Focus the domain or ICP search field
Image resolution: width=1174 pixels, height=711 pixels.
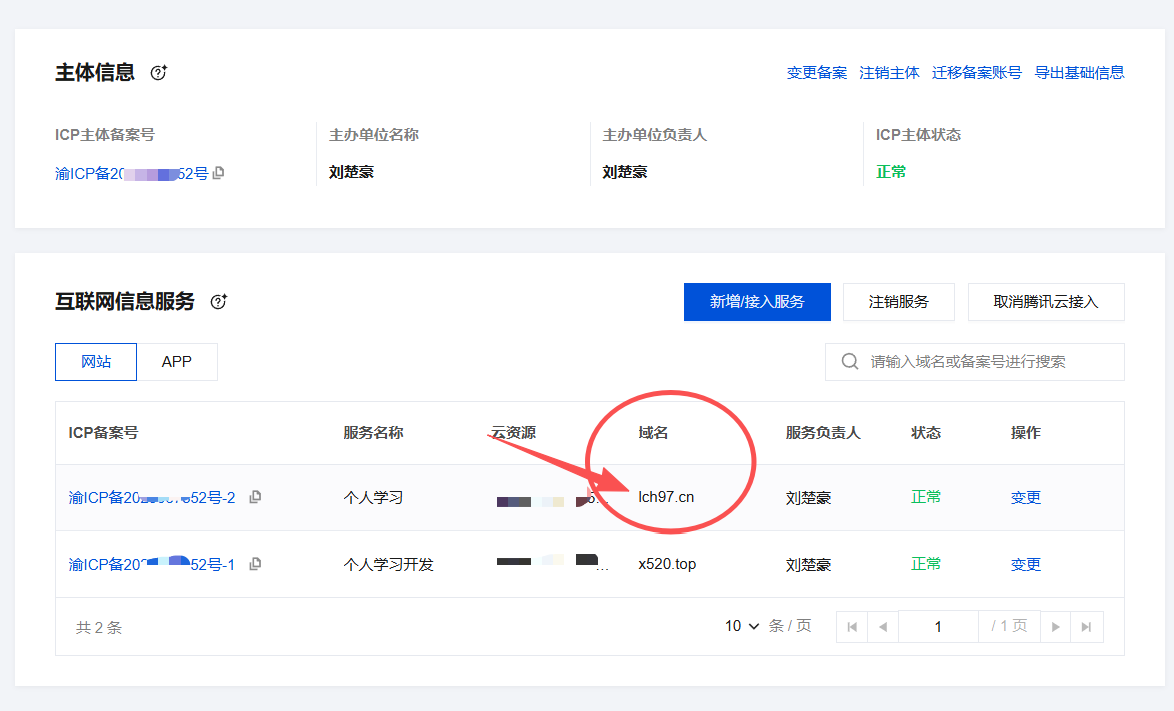coord(985,362)
